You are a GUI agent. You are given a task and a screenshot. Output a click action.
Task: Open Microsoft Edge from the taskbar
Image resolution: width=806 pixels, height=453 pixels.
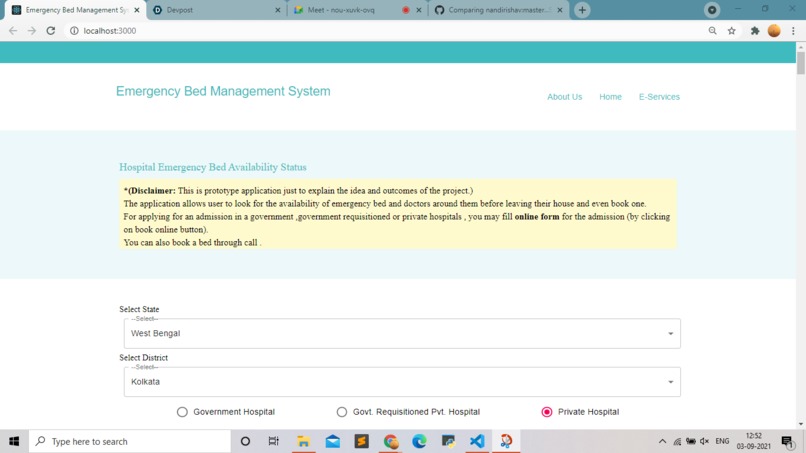pos(419,441)
